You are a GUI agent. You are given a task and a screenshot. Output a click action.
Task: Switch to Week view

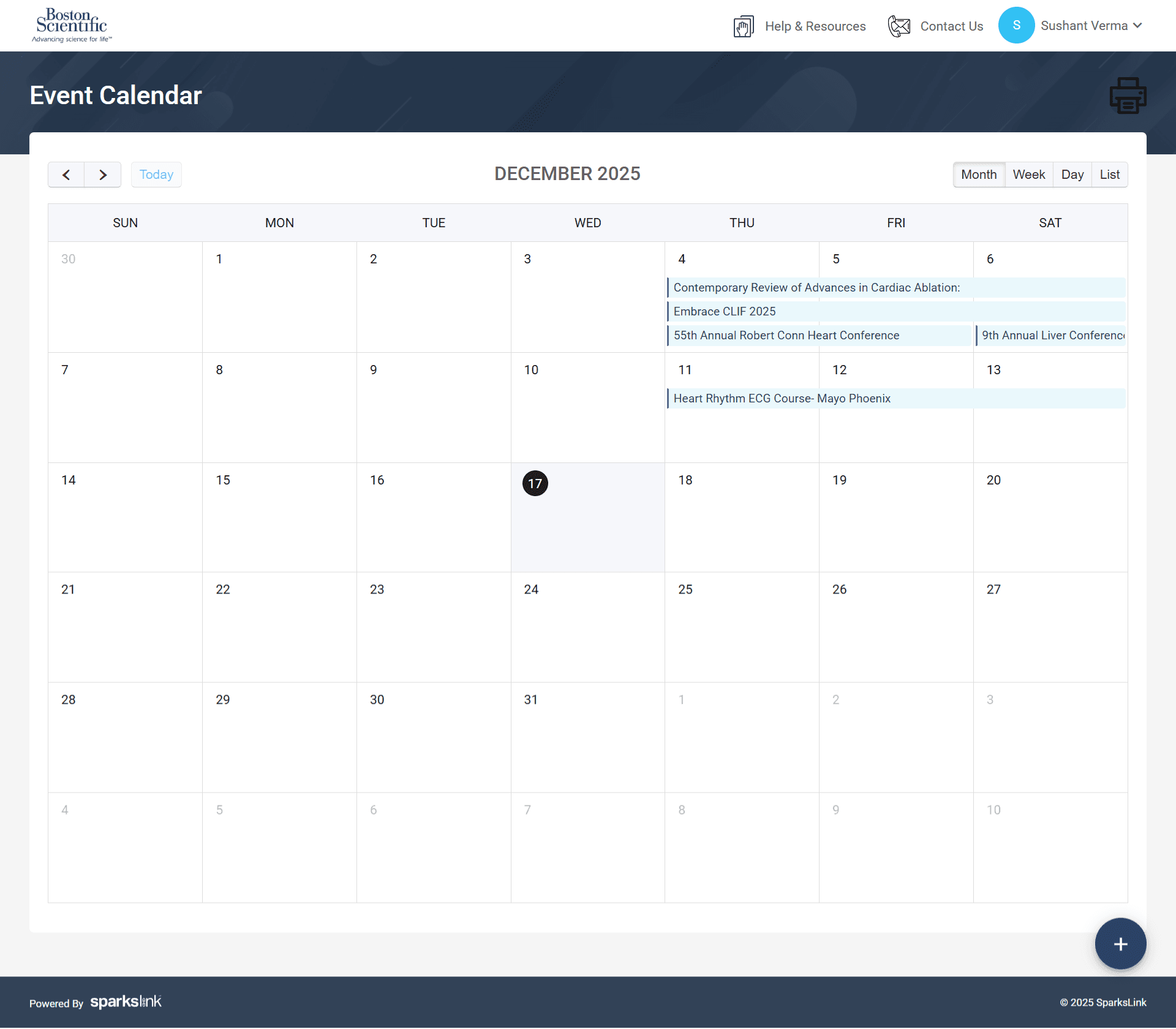point(1028,175)
